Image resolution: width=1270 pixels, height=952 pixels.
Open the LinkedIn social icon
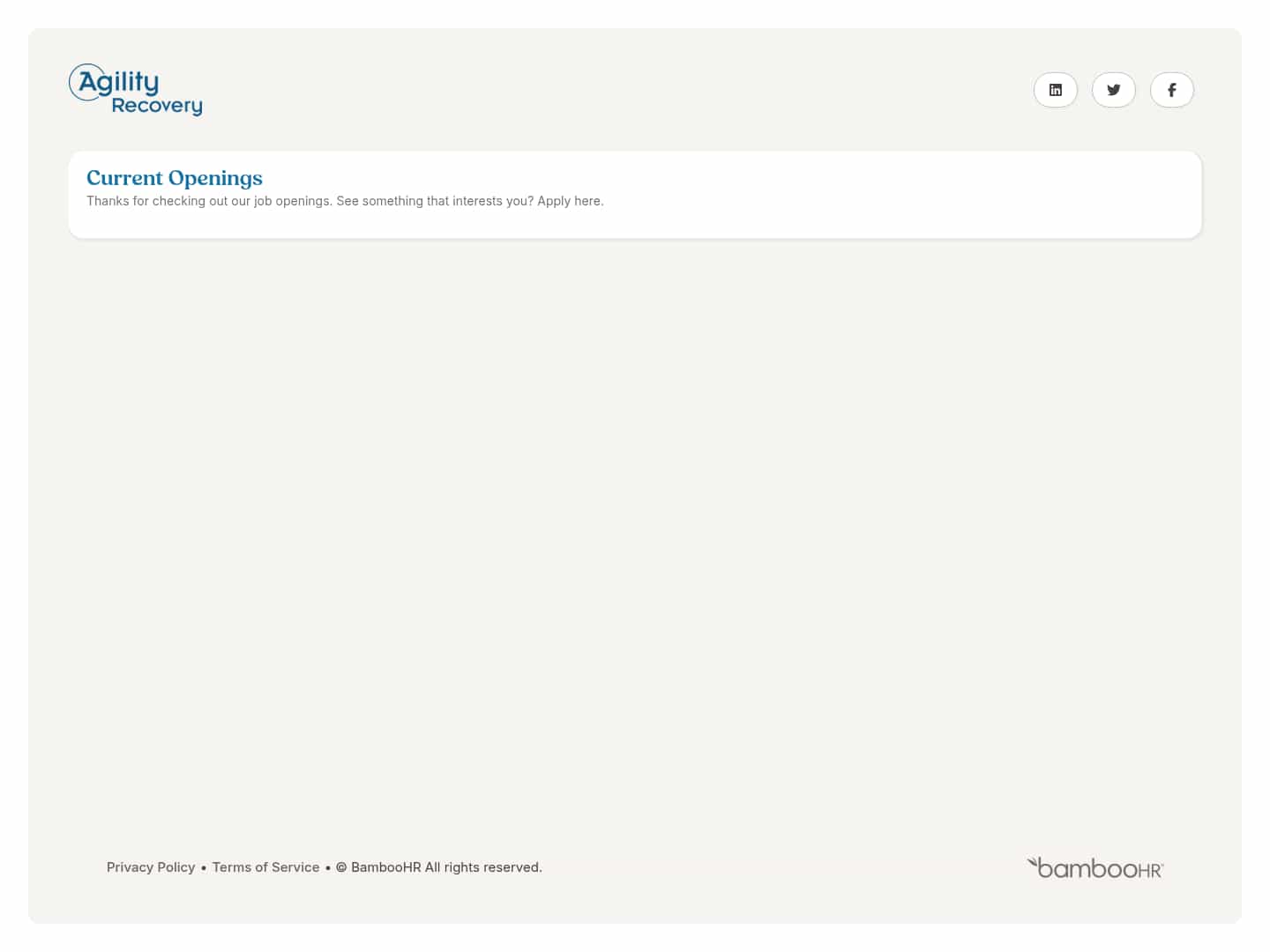point(1056,90)
